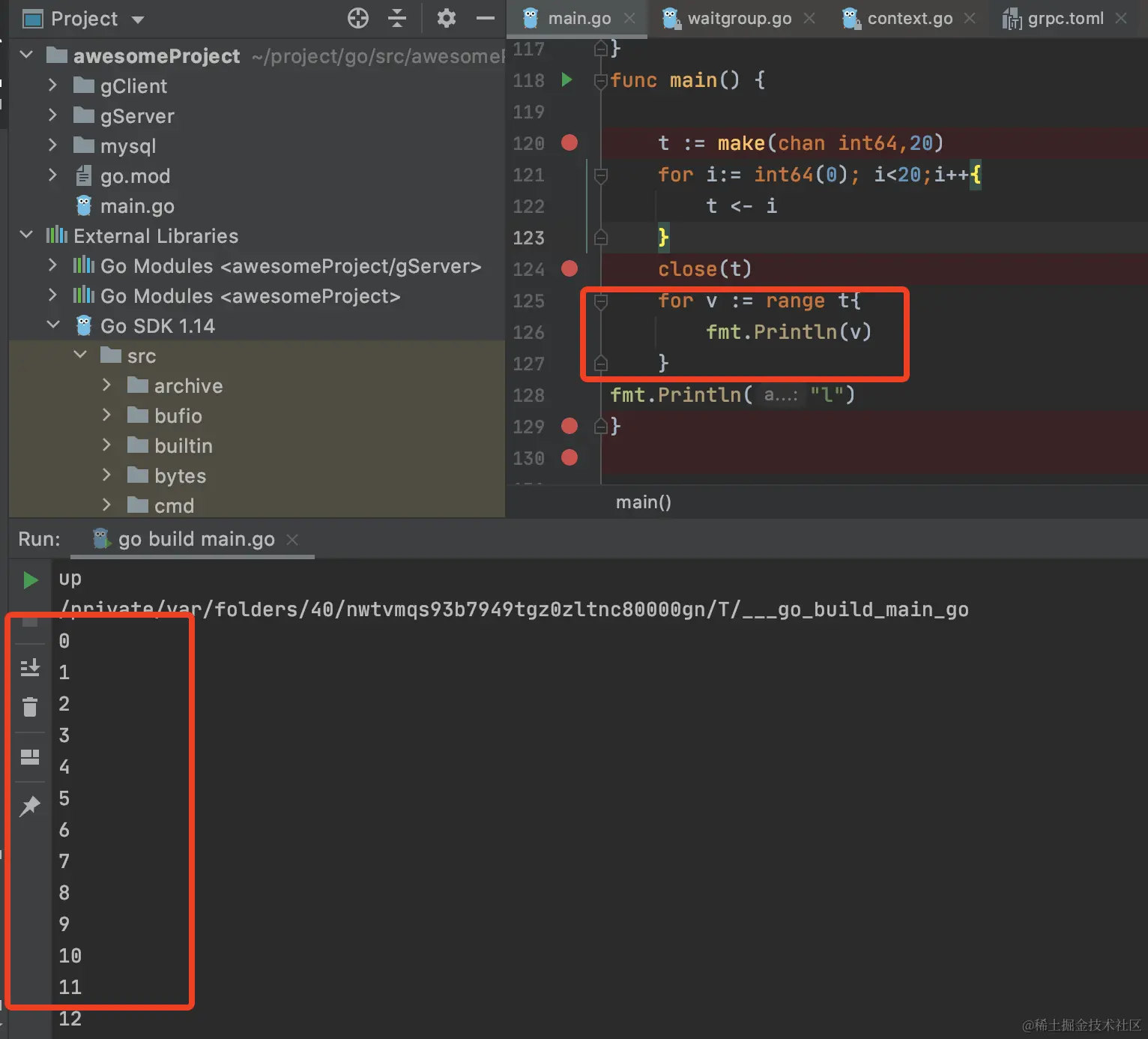Close the grpc.toml tab
The width and height of the screenshot is (1148, 1039).
pyautogui.click(x=1121, y=18)
